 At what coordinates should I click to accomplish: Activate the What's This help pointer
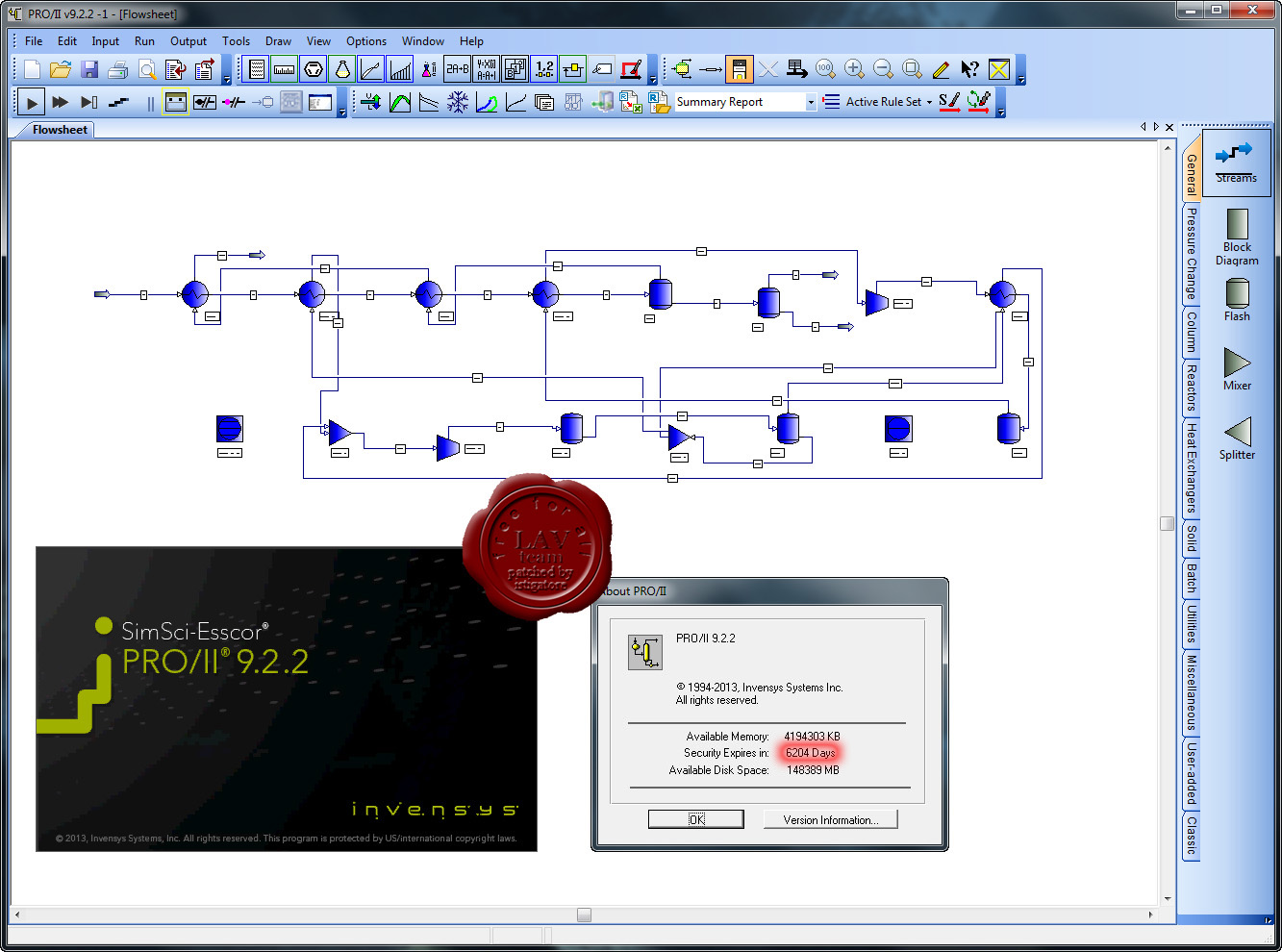(x=969, y=69)
